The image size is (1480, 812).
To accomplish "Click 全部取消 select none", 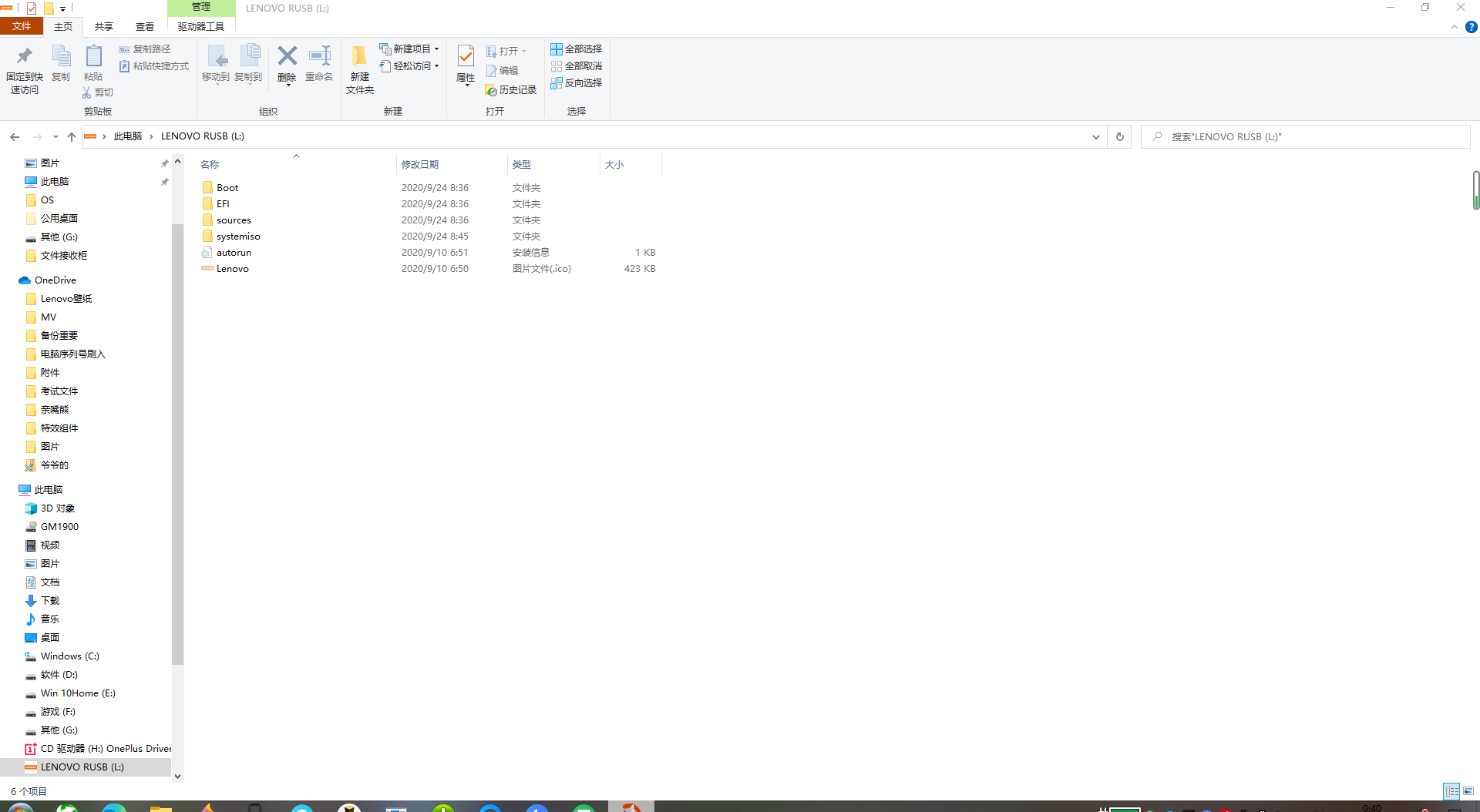I will coord(577,66).
